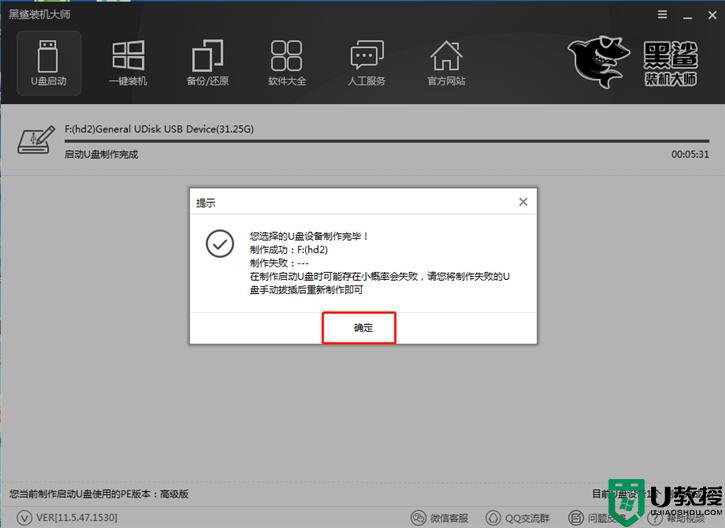Click the 黑鲨 shark logo

pos(598,62)
